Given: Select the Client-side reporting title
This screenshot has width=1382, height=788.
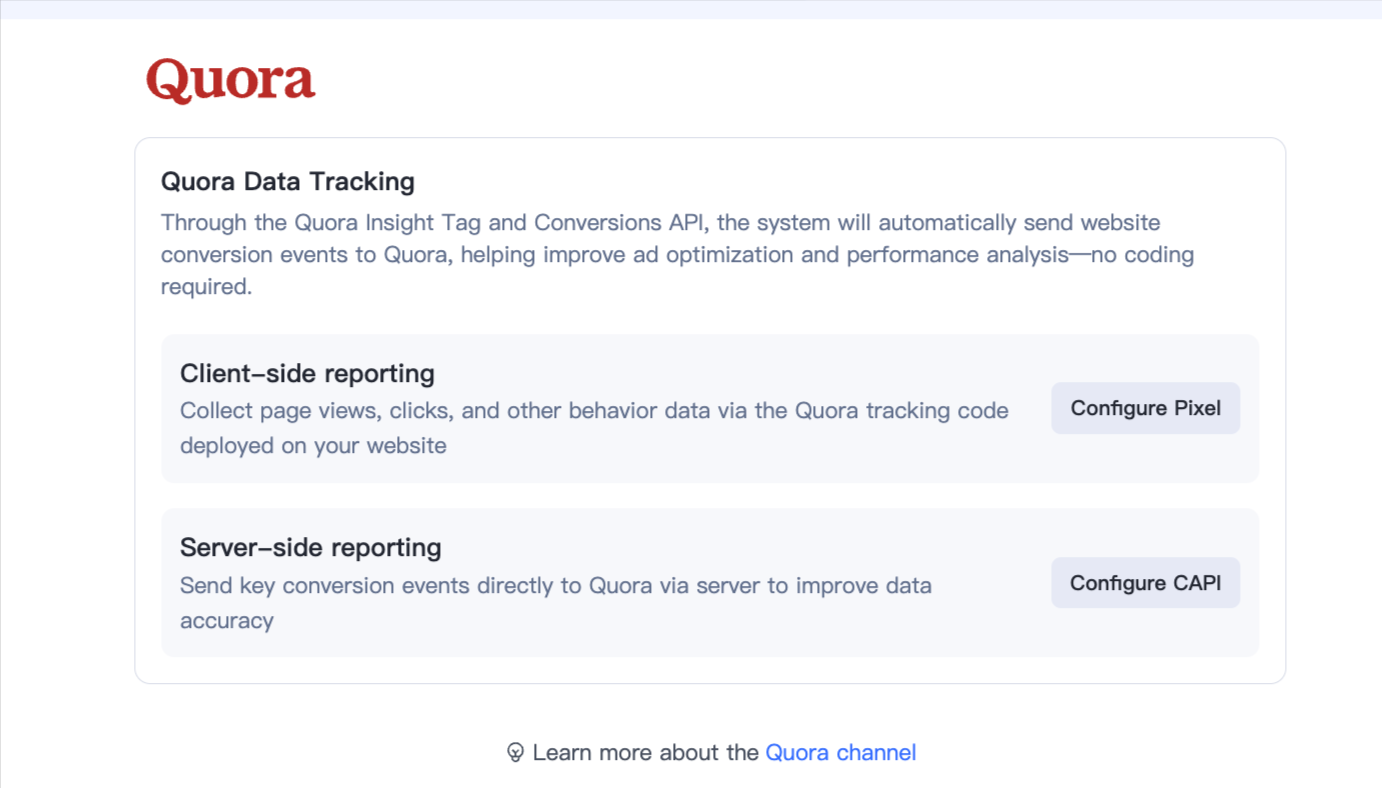Looking at the screenshot, I should [307, 374].
